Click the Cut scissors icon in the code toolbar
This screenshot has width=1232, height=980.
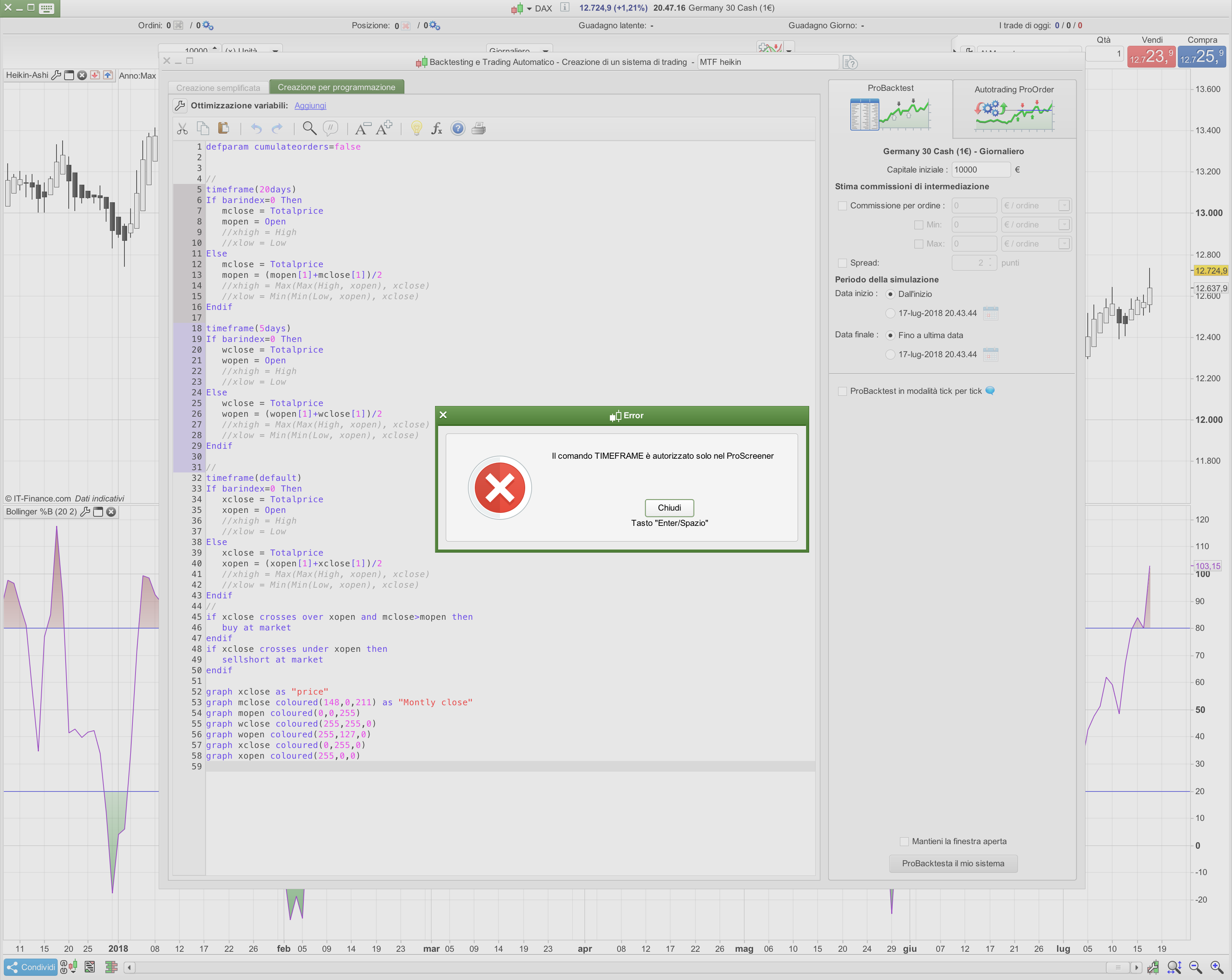tap(182, 129)
